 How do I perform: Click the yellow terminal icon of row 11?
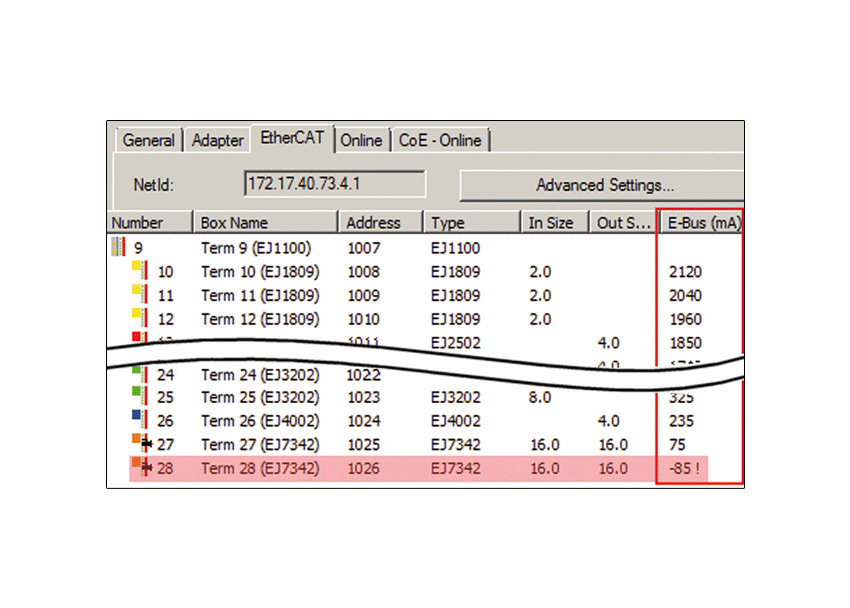tap(139, 294)
